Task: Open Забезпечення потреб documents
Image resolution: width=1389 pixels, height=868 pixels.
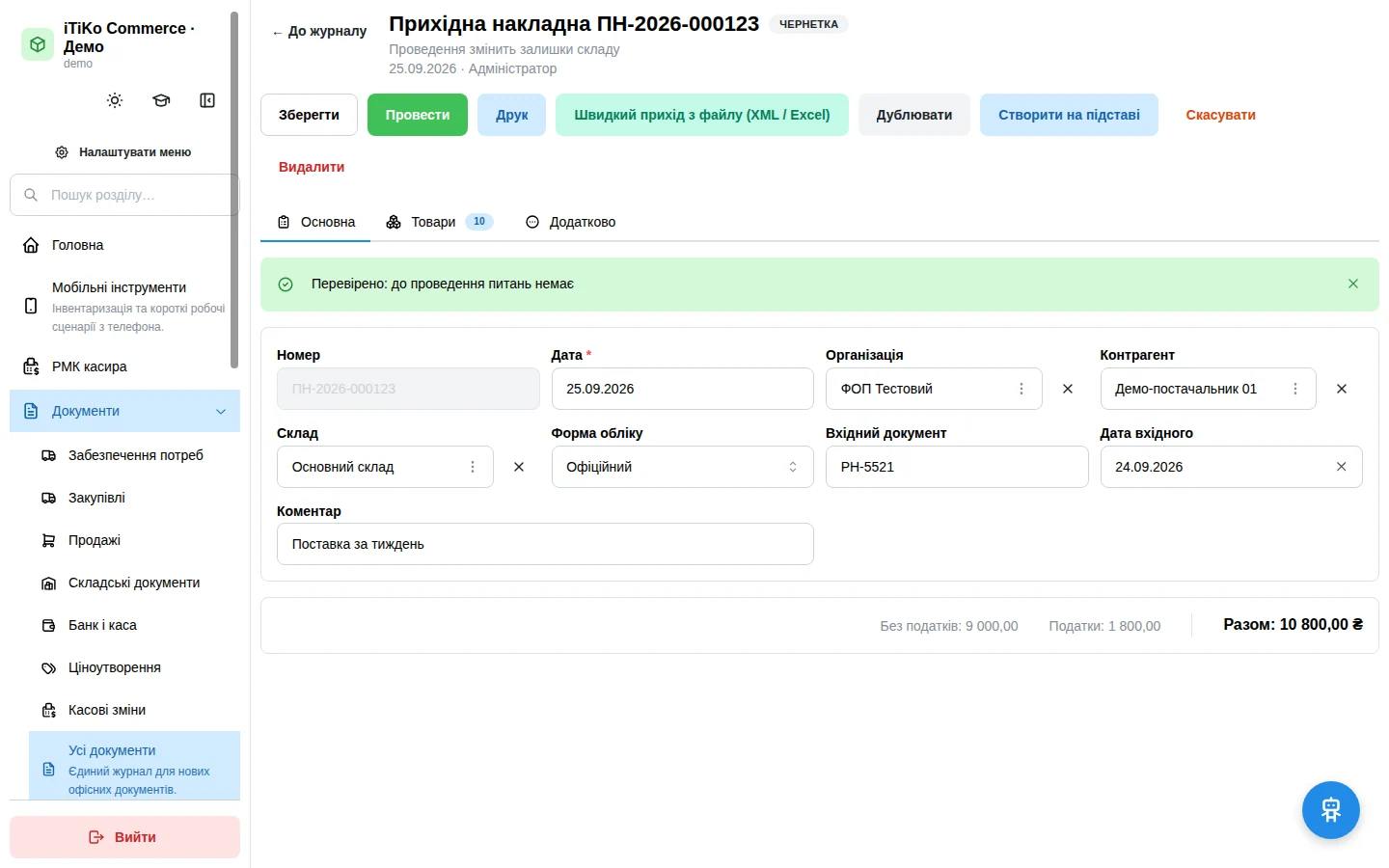Action: tap(134, 455)
